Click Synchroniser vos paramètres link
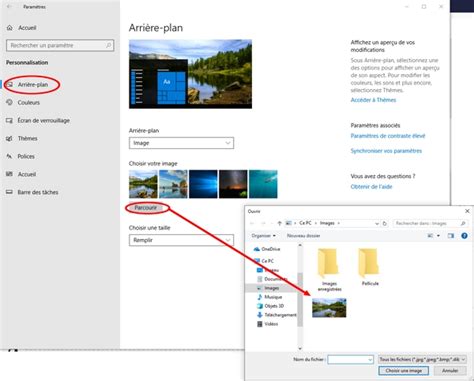Image resolution: width=474 pixels, height=381 pixels. point(386,151)
